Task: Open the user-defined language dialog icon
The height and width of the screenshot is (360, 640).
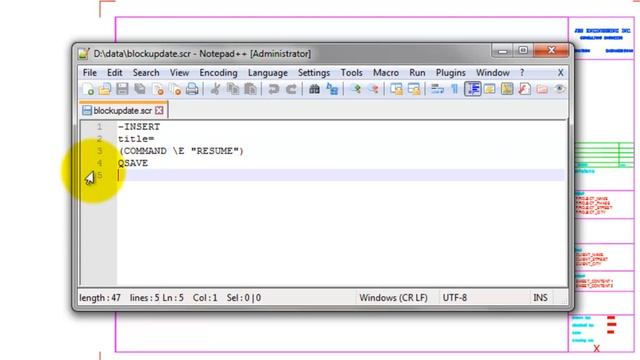Action: click(x=489, y=89)
